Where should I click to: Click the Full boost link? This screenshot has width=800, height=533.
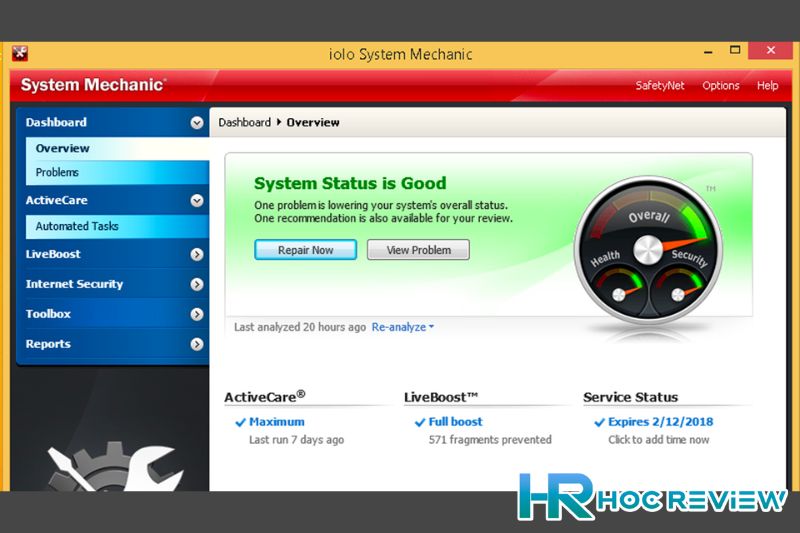pyautogui.click(x=455, y=422)
